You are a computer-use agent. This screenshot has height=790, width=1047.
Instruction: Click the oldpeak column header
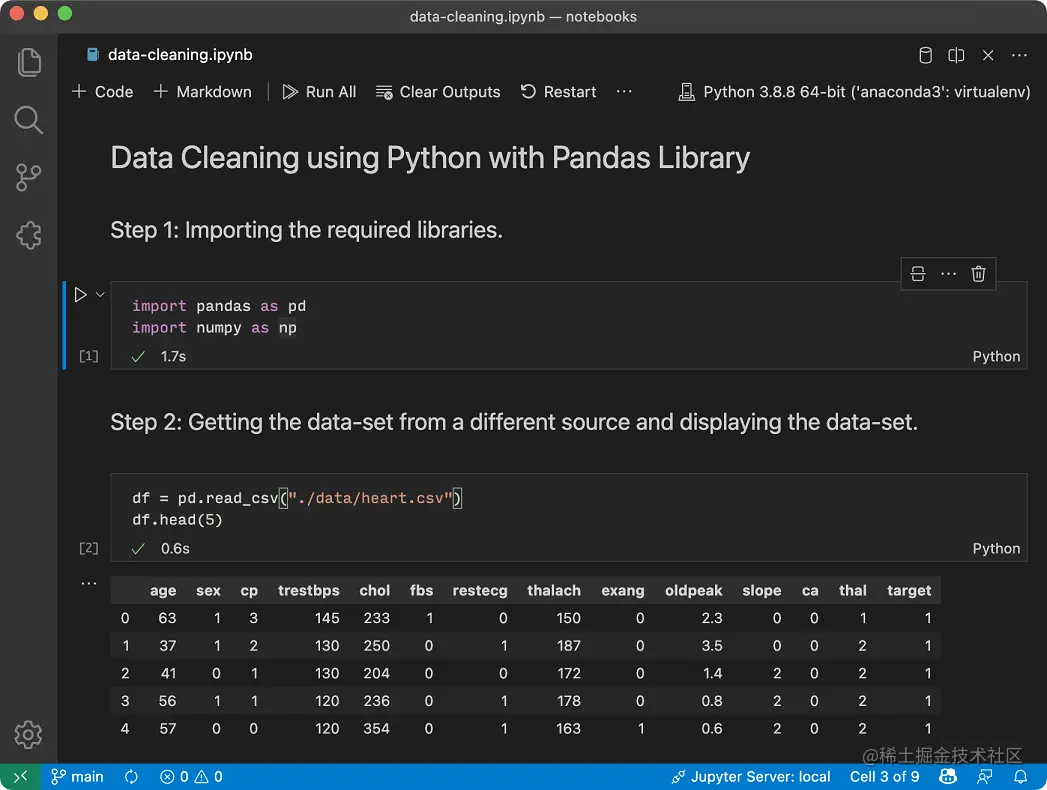point(694,590)
